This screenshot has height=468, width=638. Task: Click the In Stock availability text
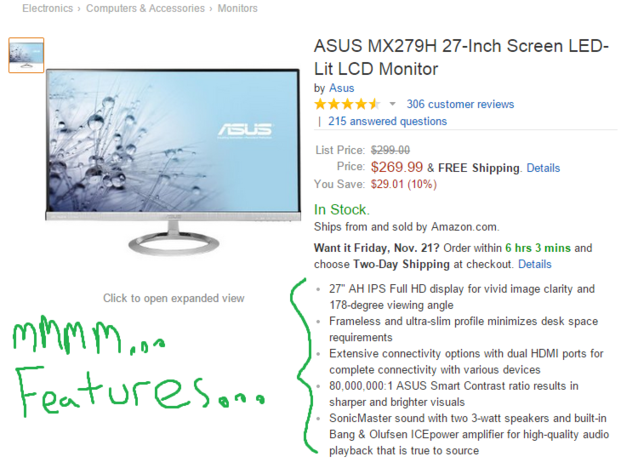pyautogui.click(x=342, y=210)
